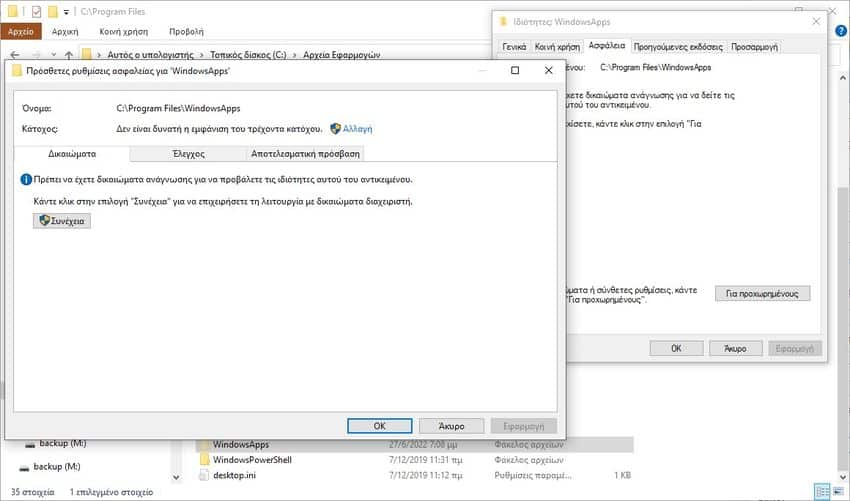Go back with the Explorer back arrow
The image size is (850, 501).
point(15,55)
